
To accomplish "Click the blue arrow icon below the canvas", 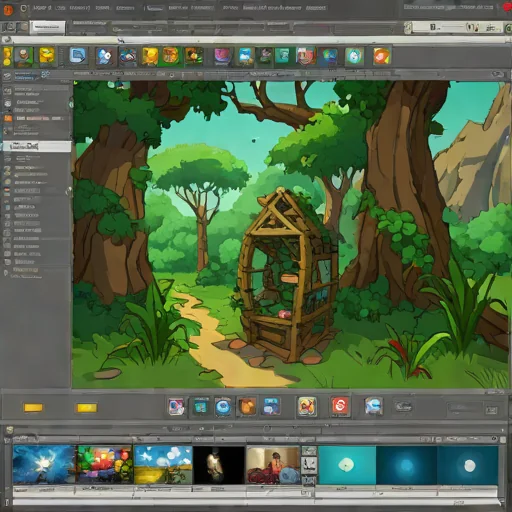I will [374, 406].
